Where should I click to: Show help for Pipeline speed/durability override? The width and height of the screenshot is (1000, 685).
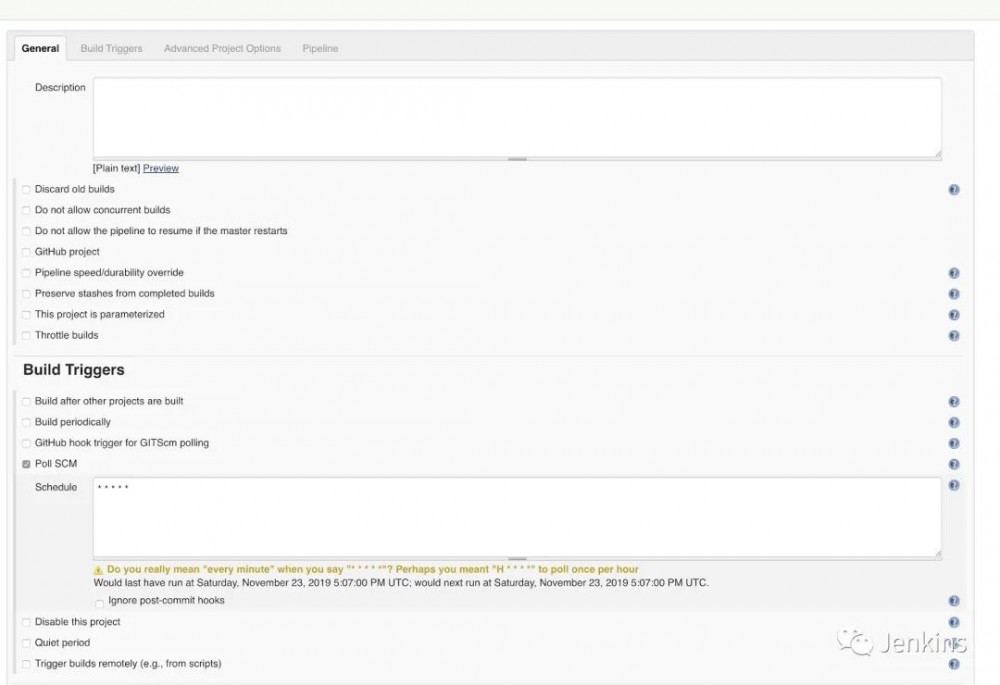pos(954,273)
